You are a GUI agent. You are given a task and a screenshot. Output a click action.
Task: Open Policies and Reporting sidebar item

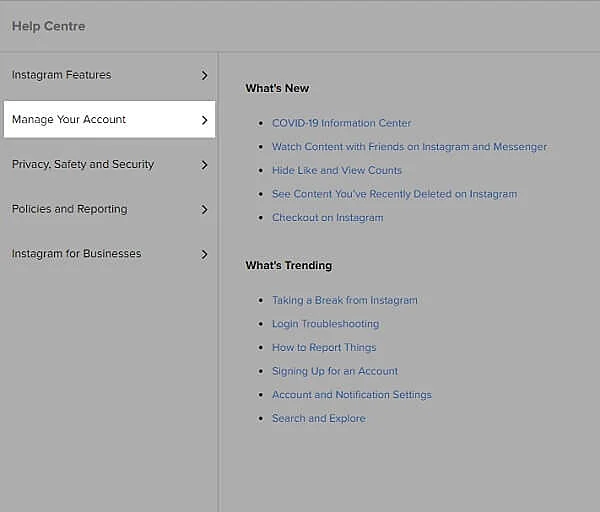pos(69,210)
